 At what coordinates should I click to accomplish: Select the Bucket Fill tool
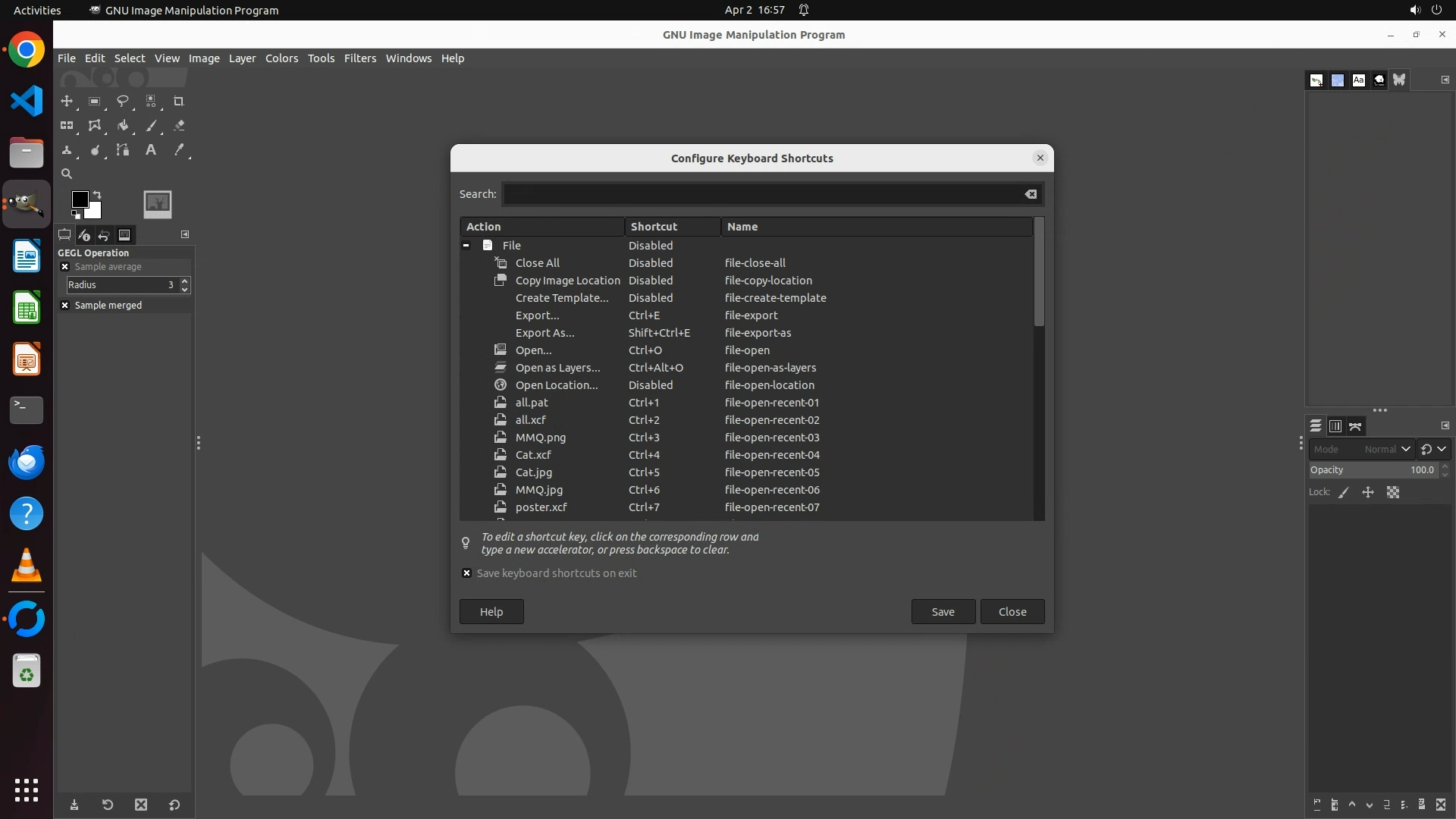click(x=122, y=126)
